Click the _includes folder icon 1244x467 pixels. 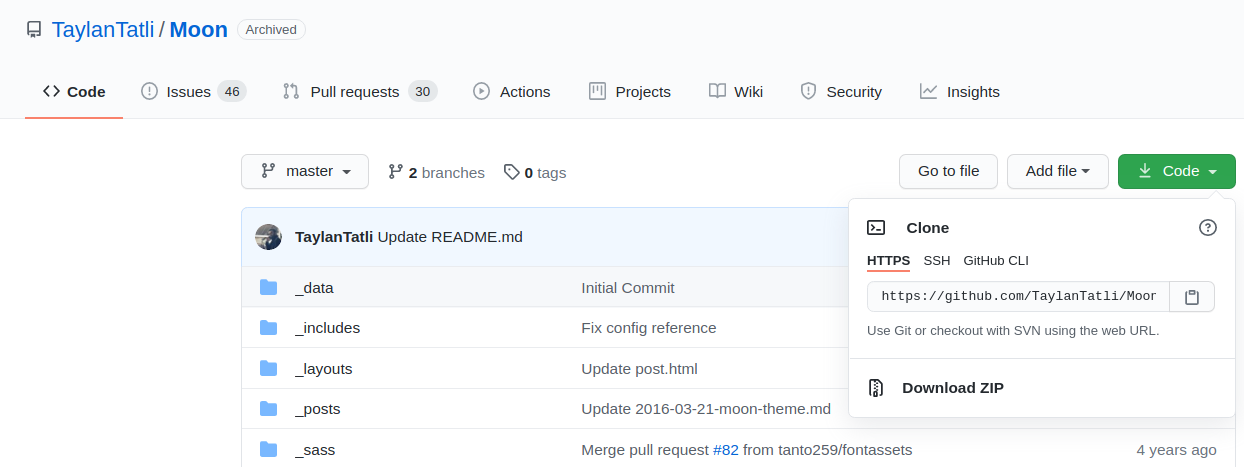pyautogui.click(x=268, y=328)
